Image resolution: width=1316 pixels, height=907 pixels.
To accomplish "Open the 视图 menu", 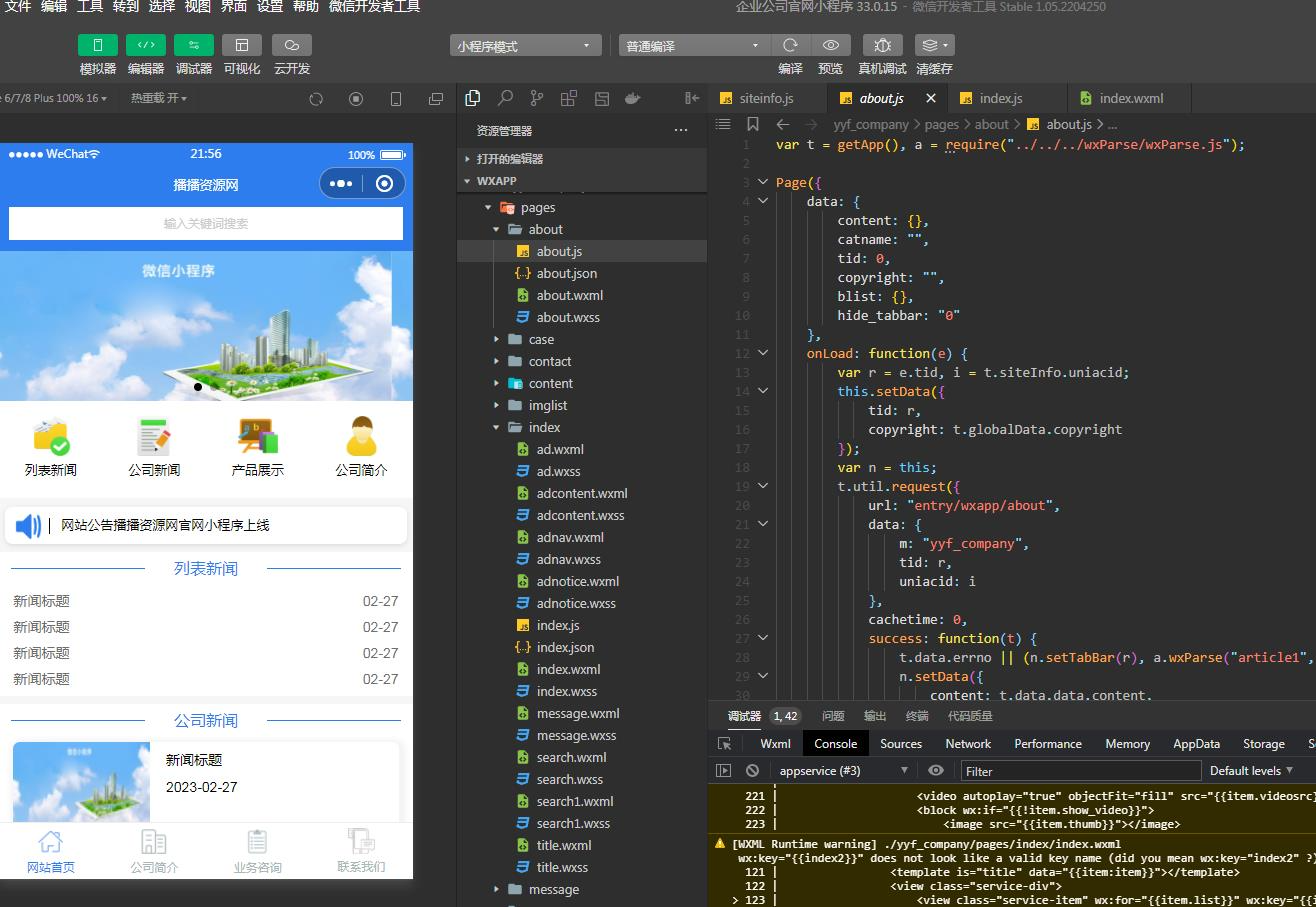I will coord(198,7).
